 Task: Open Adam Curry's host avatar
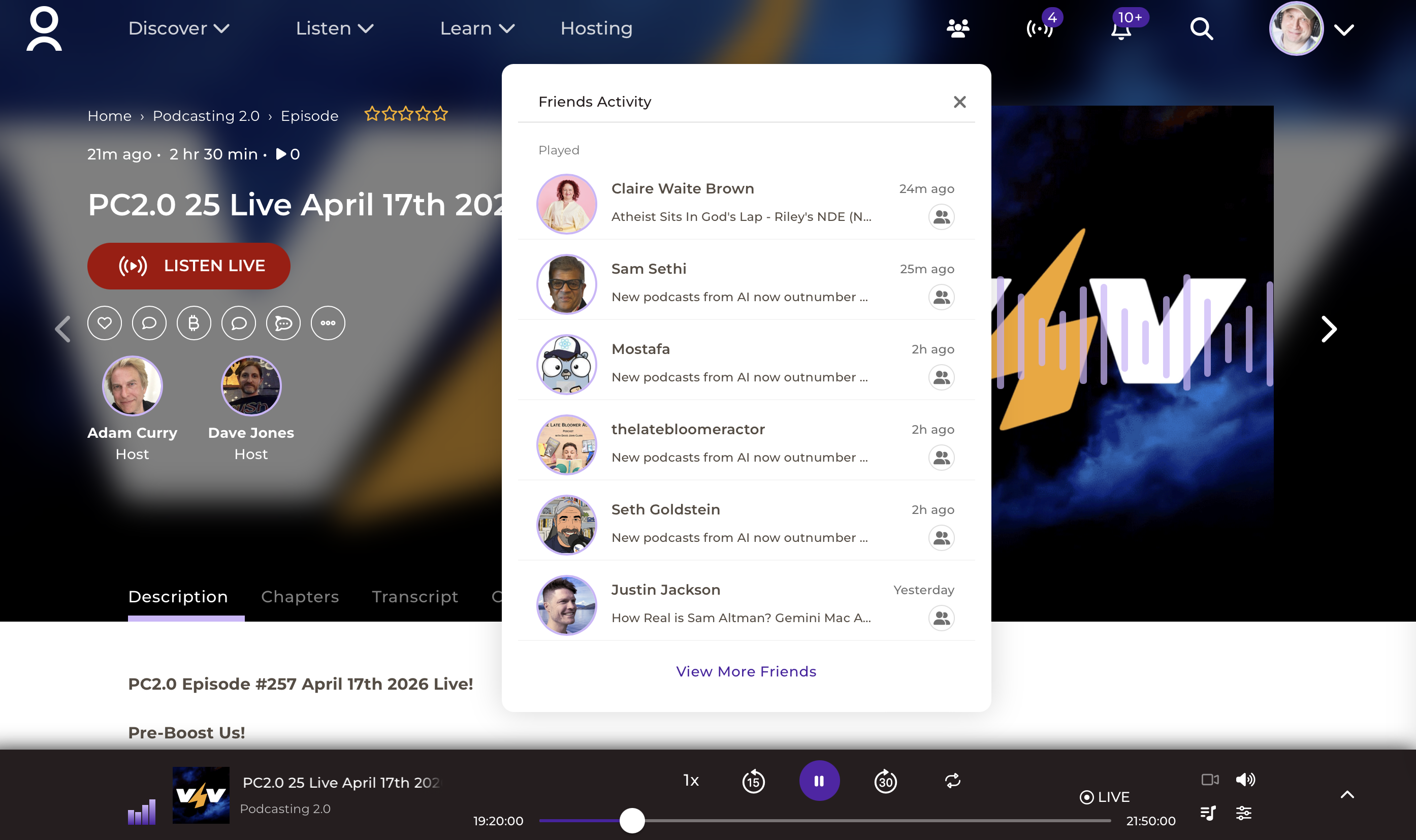[132, 385]
